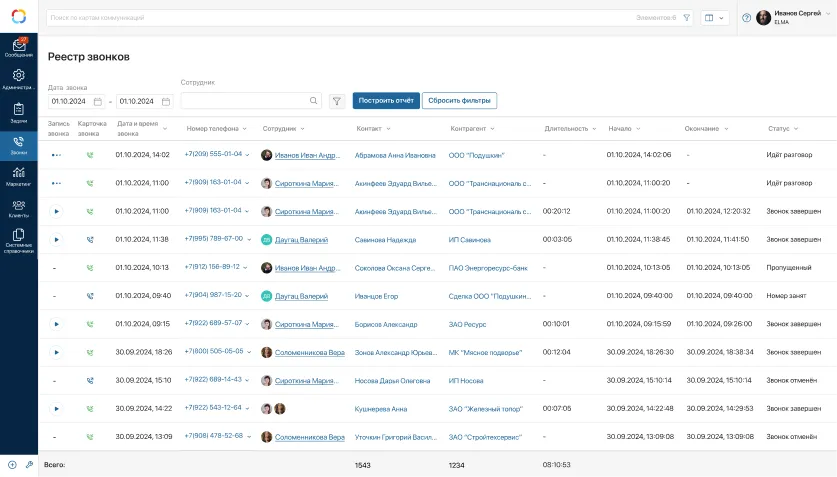Viewport: 837px width, 477px height.
Task: Click the Сотрудник search input field
Action: [244, 101]
